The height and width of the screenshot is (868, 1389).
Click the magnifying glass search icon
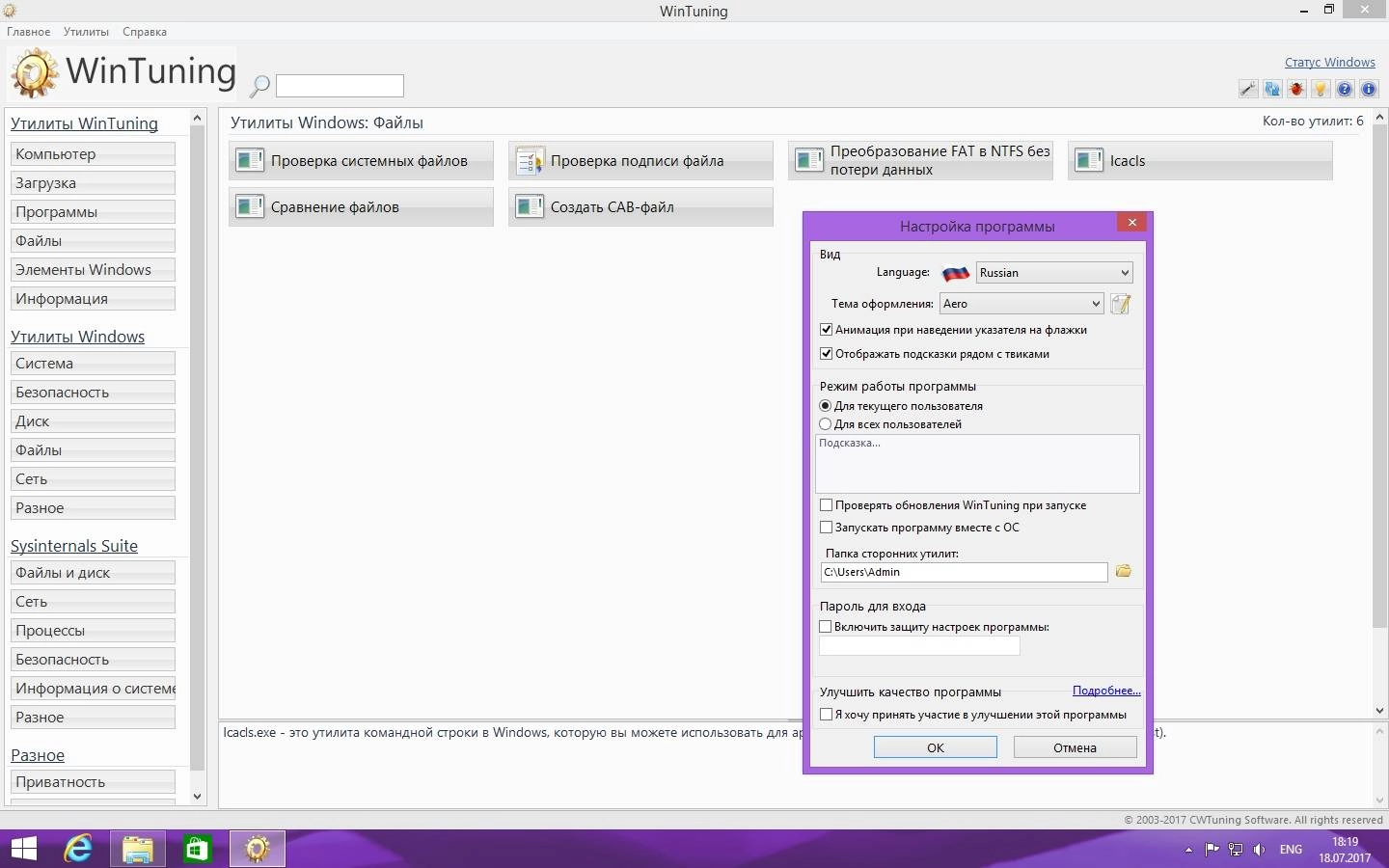(259, 86)
